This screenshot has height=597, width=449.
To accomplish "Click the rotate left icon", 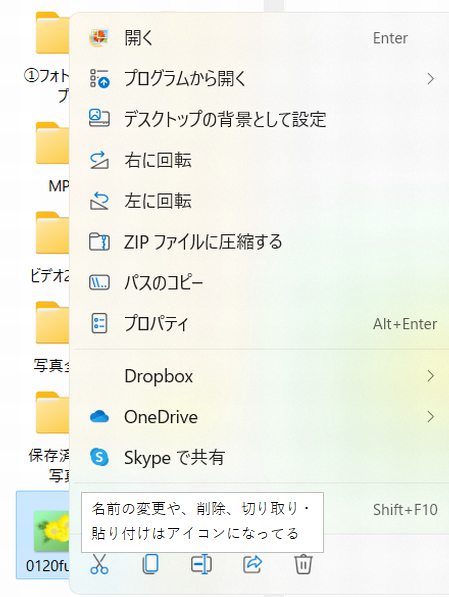I will pyautogui.click(x=99, y=201).
